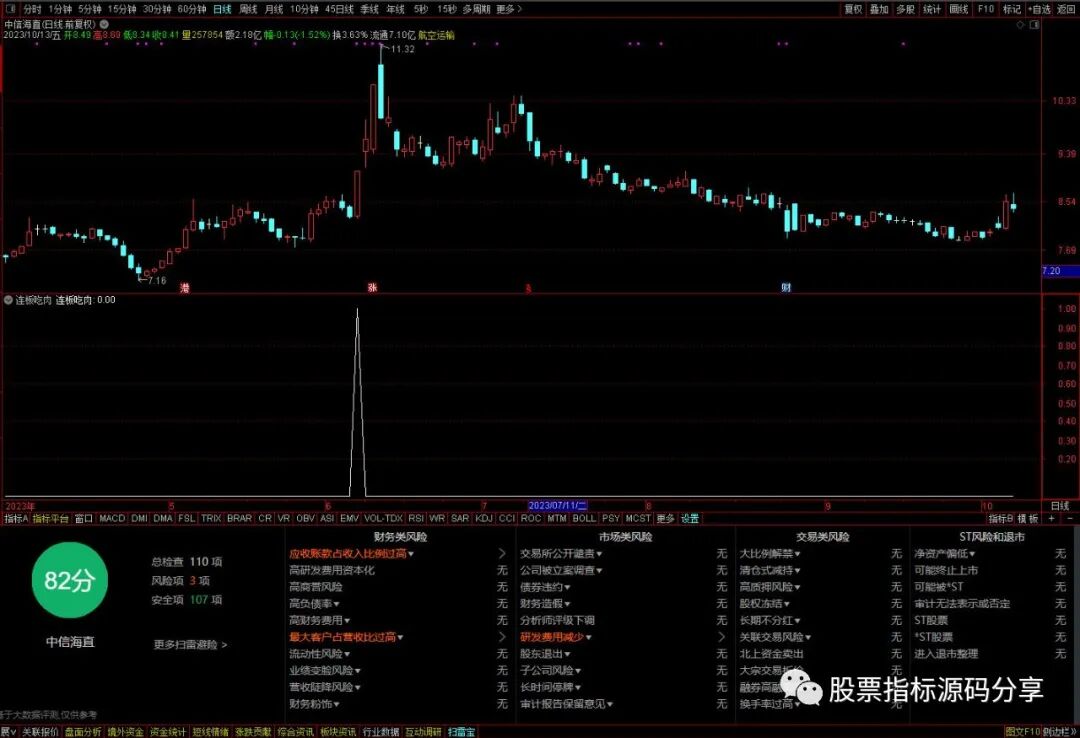Click the 2023/07/11 date marker on timeline
The height and width of the screenshot is (738, 1080).
click(x=558, y=505)
